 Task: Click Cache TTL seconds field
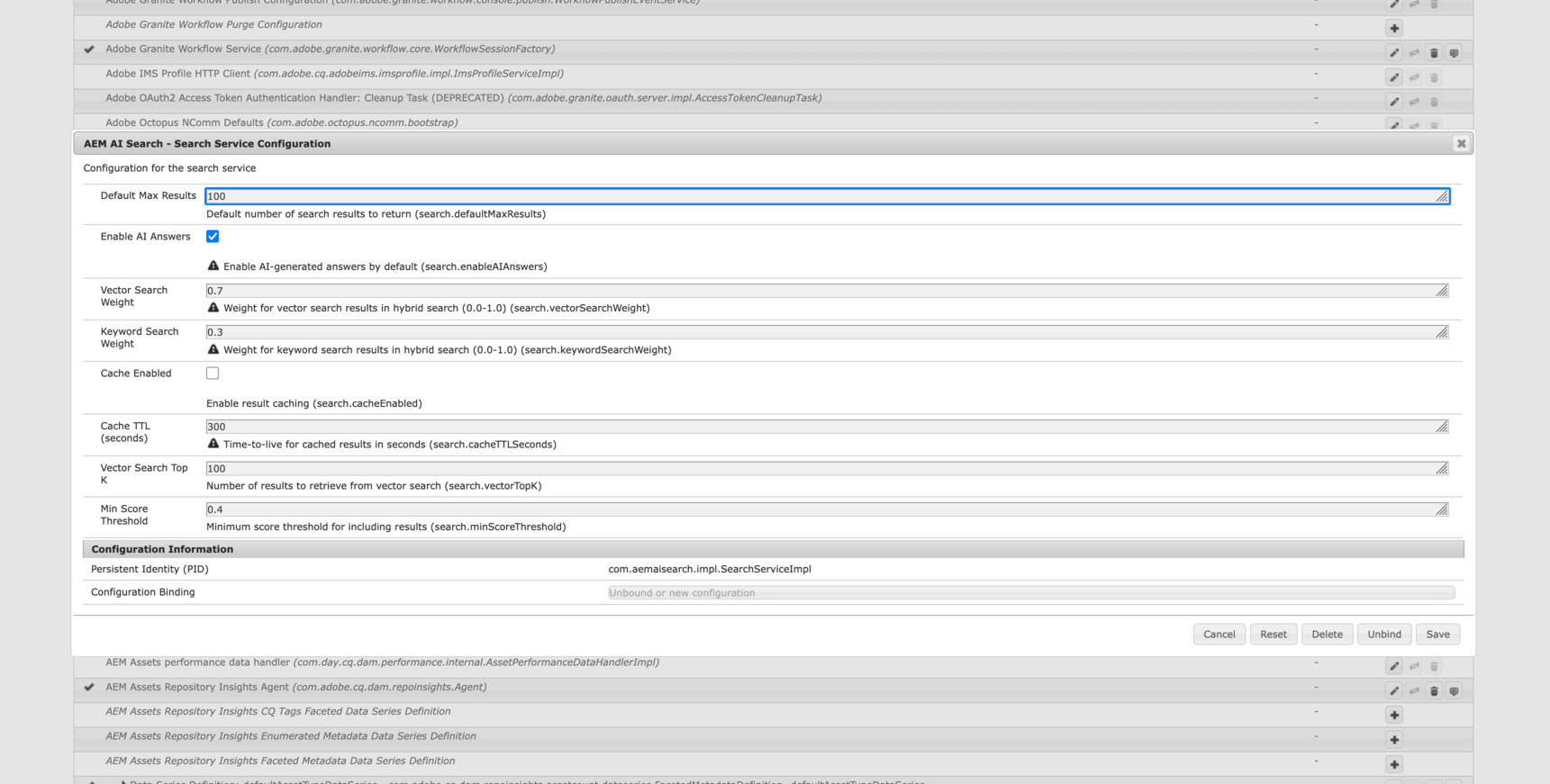click(827, 427)
